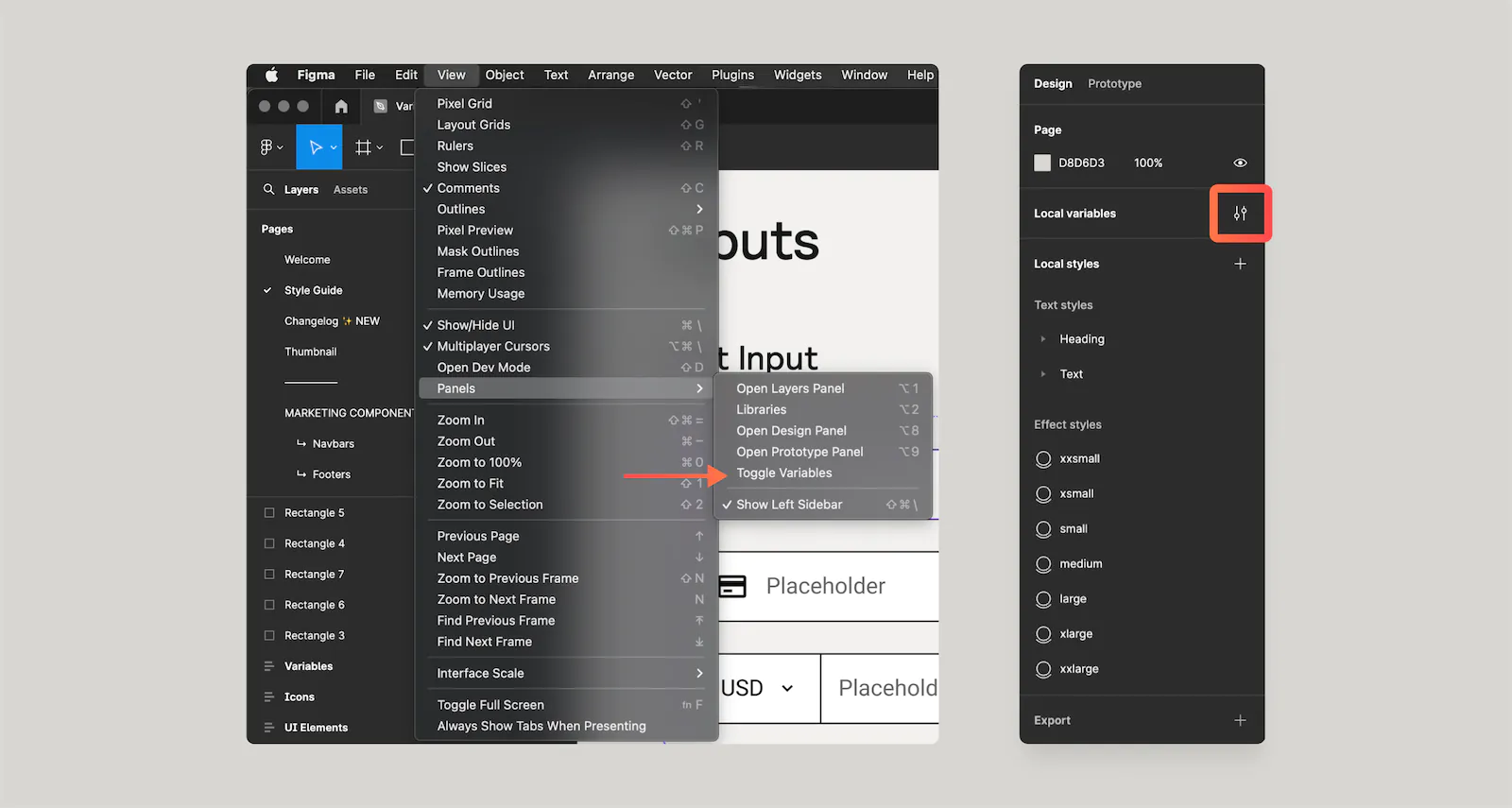Open the Move tool options dropdown
The height and width of the screenshot is (808, 1512).
[334, 147]
